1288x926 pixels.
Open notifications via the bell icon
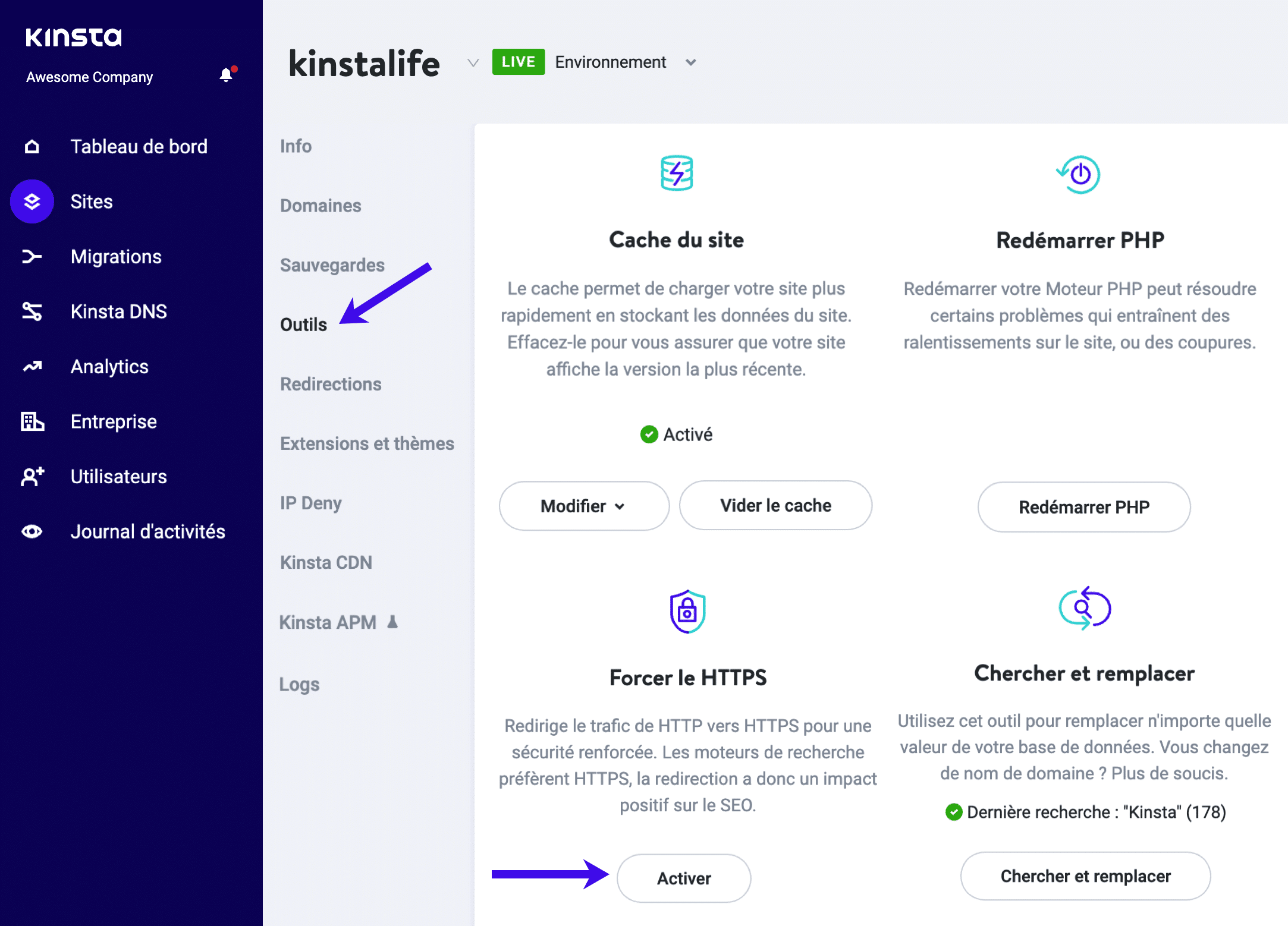pyautogui.click(x=225, y=75)
